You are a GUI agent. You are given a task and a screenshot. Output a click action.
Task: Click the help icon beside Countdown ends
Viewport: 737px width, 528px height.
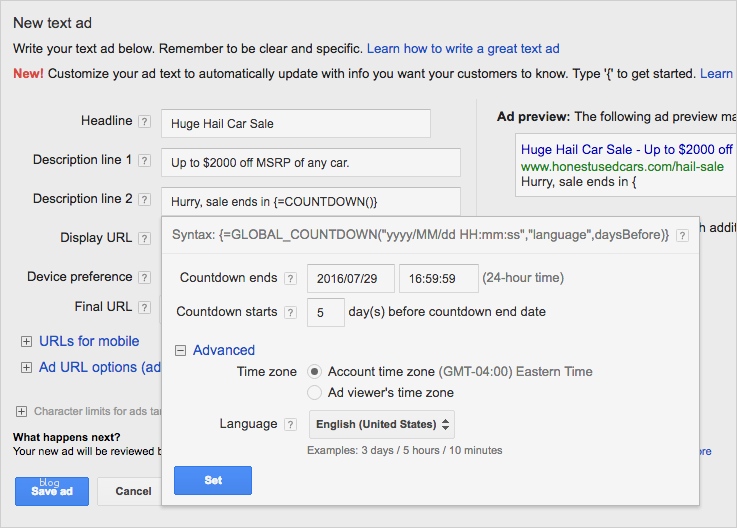tap(290, 278)
